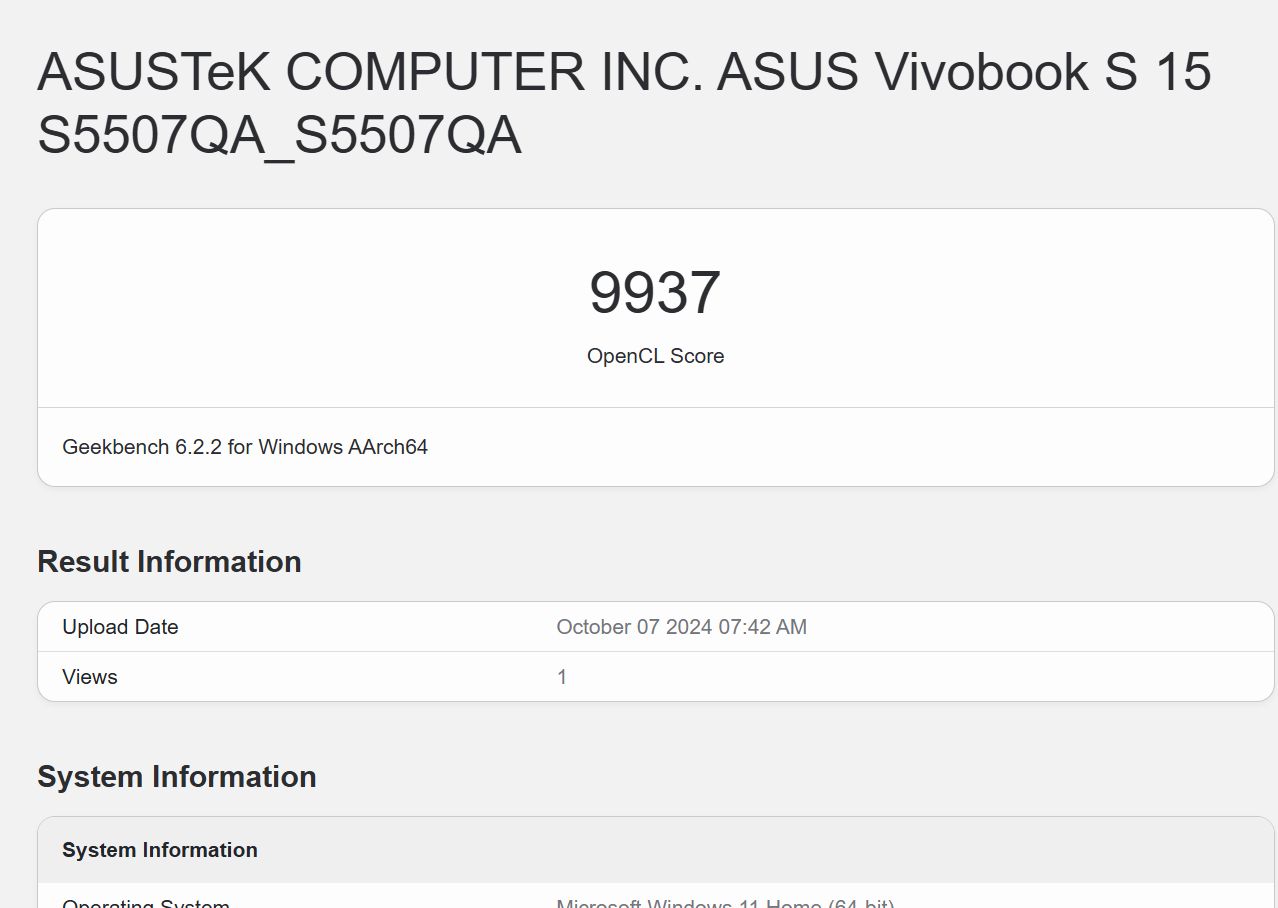Click the partially visible Operating System label
The width and height of the screenshot is (1278, 908).
(x=146, y=903)
